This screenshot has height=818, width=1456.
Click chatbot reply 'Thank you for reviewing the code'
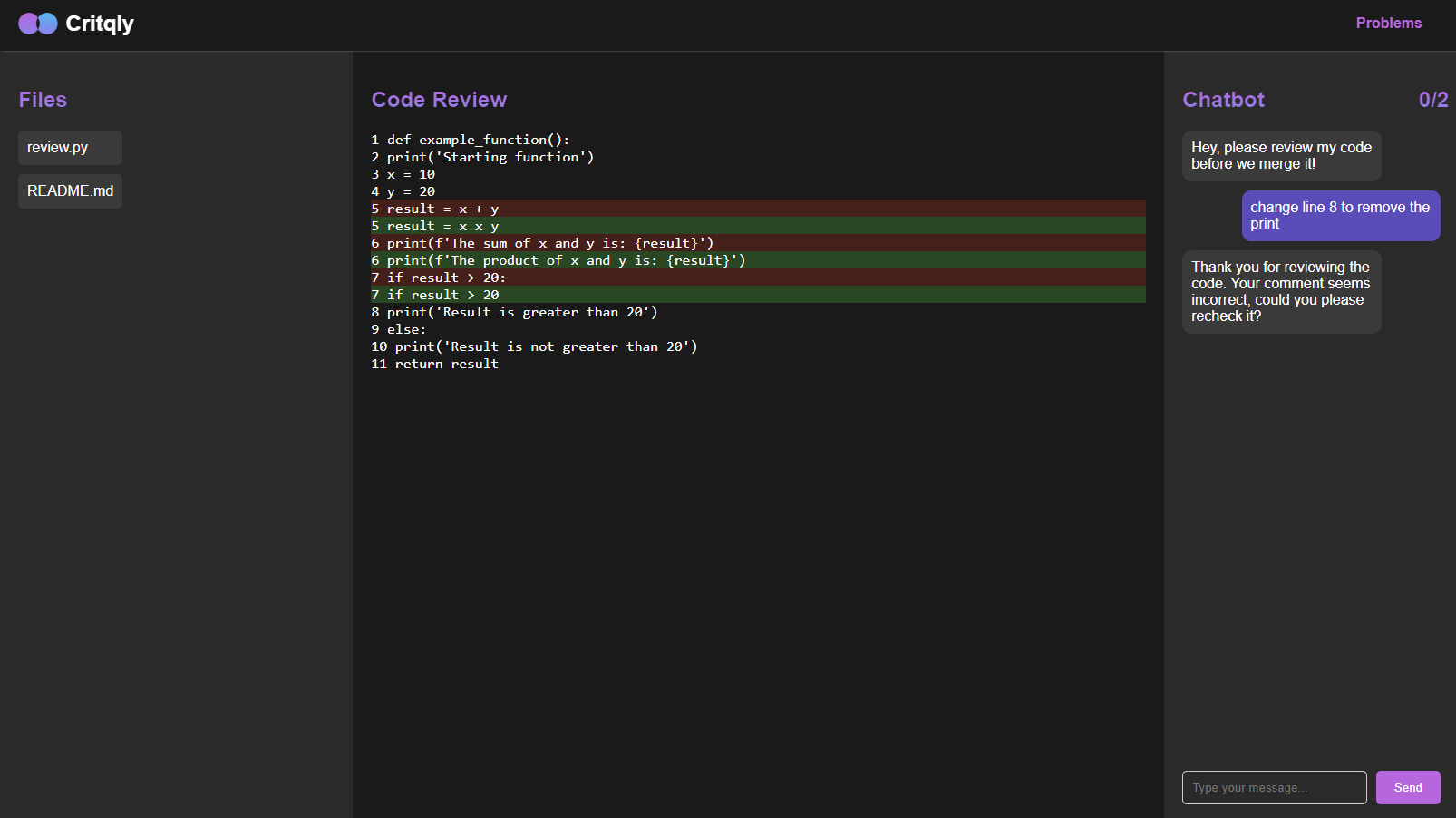coord(1281,292)
